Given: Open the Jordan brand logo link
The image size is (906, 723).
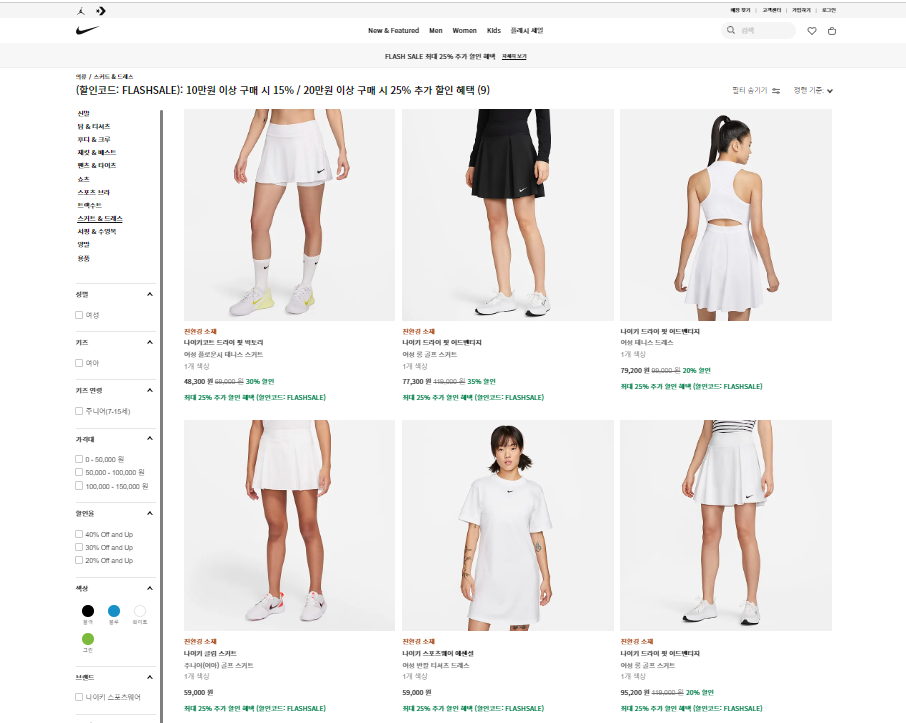Looking at the screenshot, I should 81,10.
